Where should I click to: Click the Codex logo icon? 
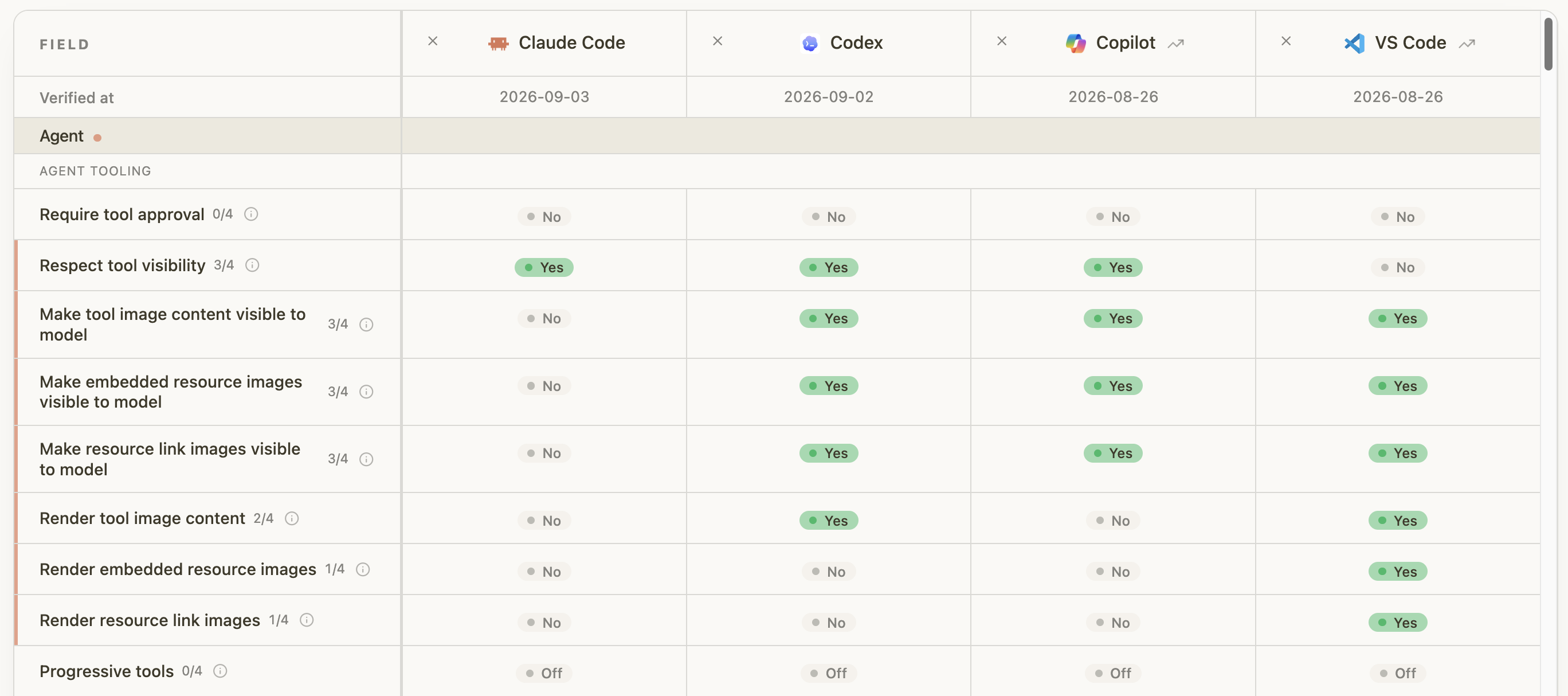click(810, 43)
